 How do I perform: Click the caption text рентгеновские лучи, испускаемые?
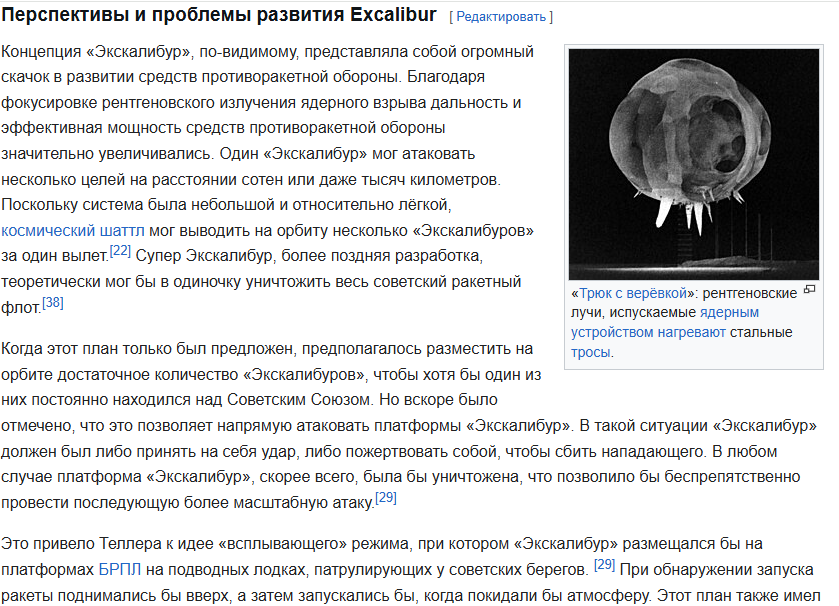(x=684, y=303)
